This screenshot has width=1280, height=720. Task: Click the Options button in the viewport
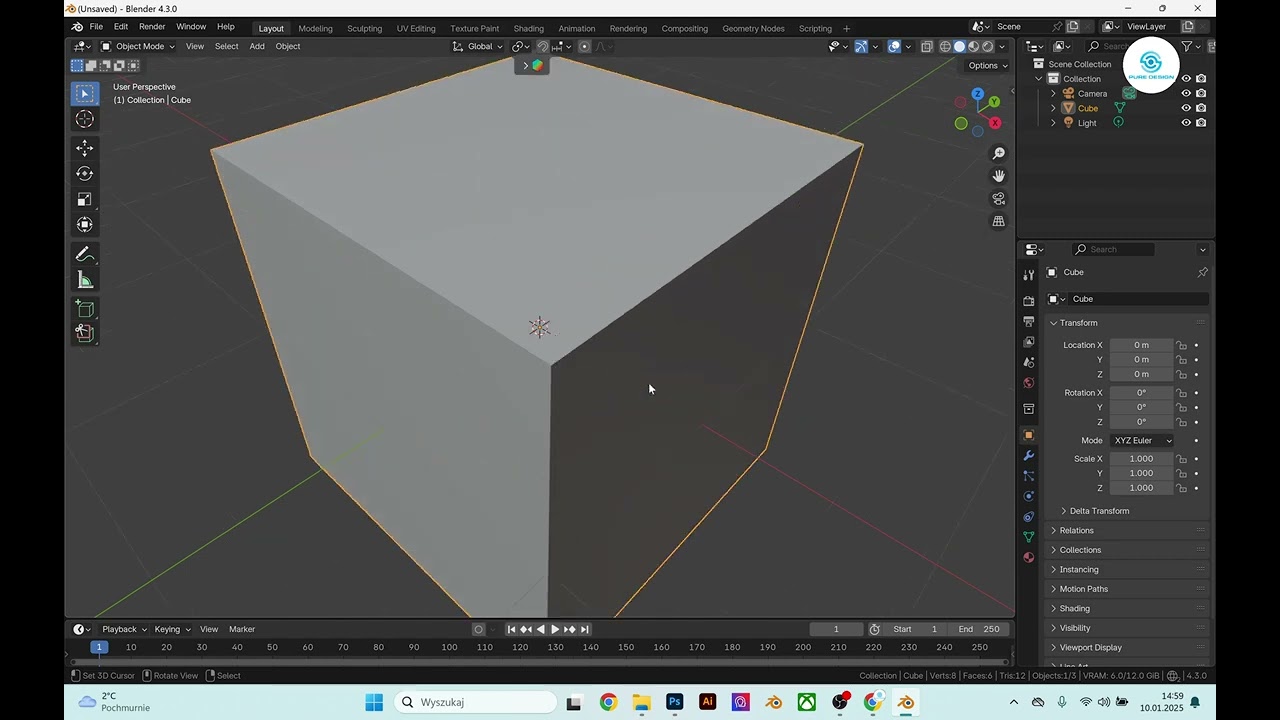pyautogui.click(x=988, y=66)
